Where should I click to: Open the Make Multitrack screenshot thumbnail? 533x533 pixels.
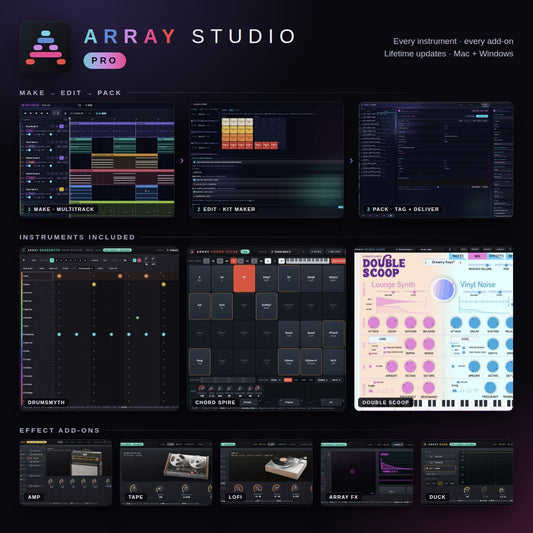point(97,159)
